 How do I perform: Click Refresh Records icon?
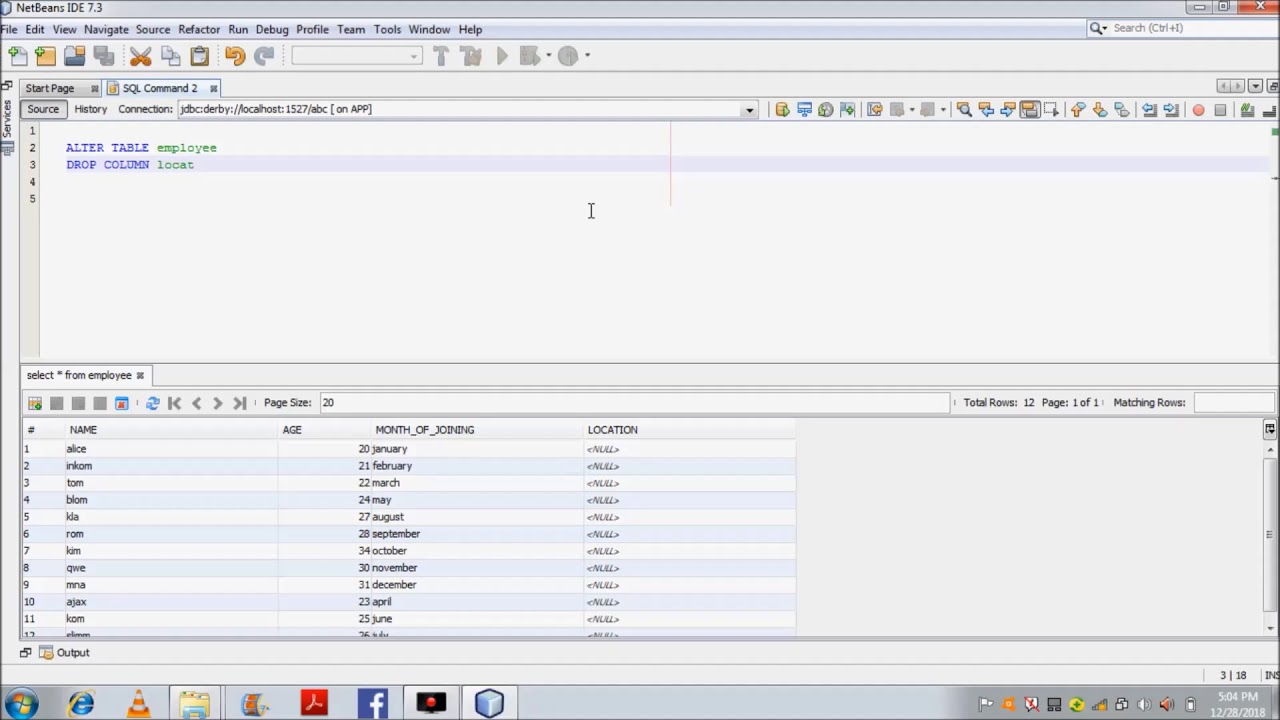click(x=152, y=403)
